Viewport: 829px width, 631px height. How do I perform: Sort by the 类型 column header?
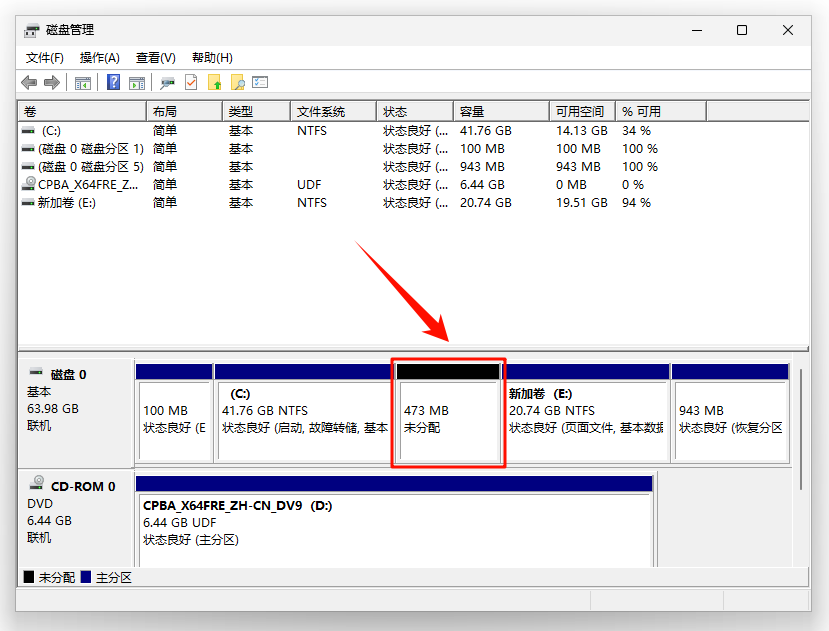point(256,112)
